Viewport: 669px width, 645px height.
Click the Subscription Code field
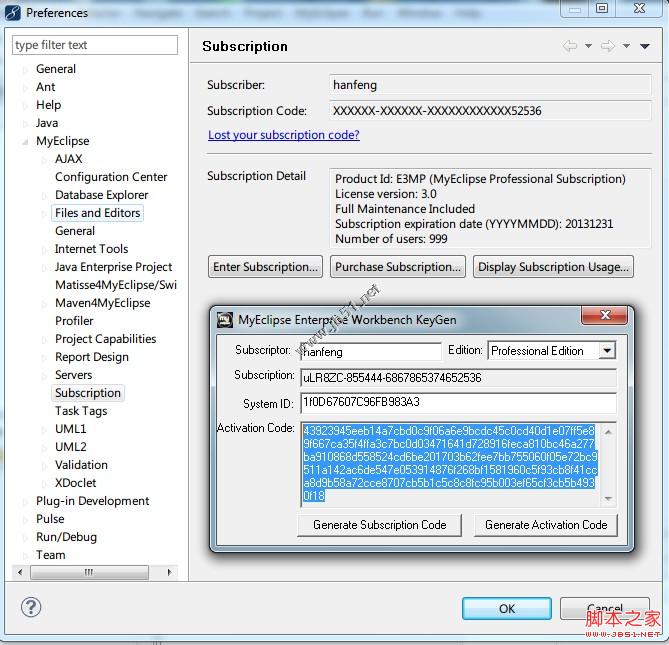(x=490, y=111)
